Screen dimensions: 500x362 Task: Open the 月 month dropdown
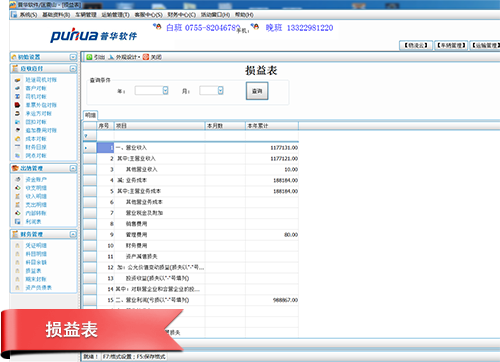[220, 90]
